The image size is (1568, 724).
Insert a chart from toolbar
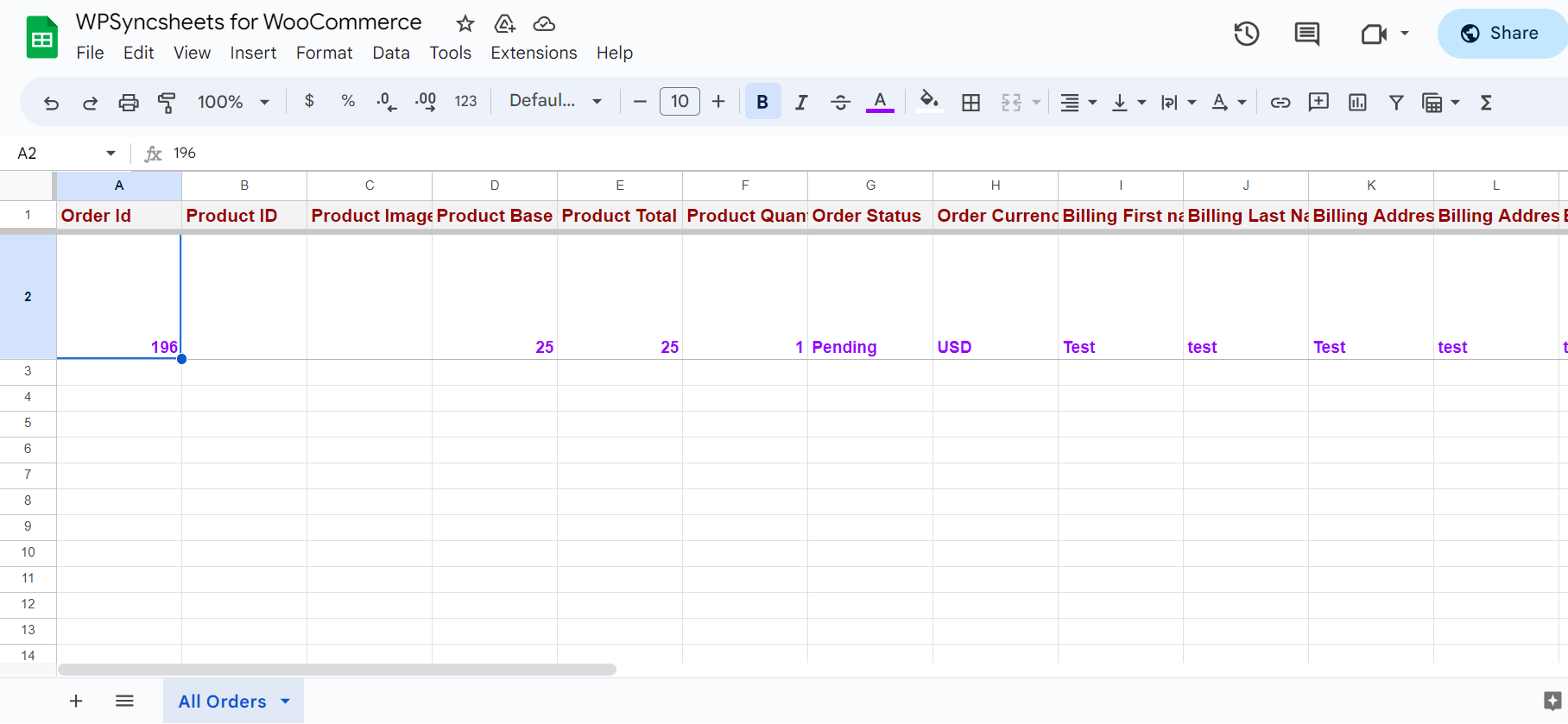pyautogui.click(x=1357, y=103)
